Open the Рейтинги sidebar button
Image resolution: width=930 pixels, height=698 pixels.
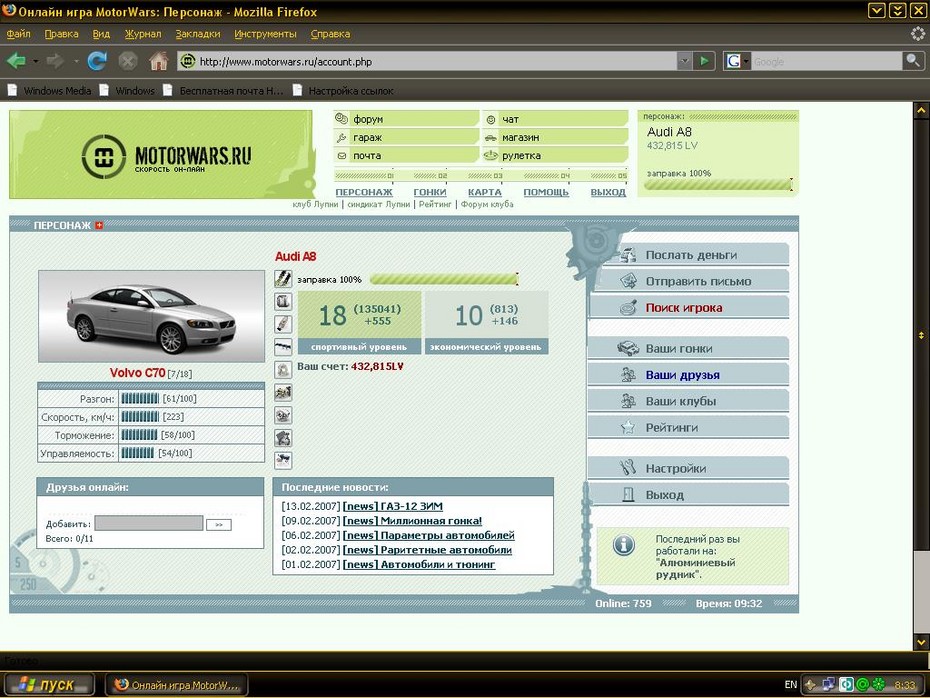[688, 427]
